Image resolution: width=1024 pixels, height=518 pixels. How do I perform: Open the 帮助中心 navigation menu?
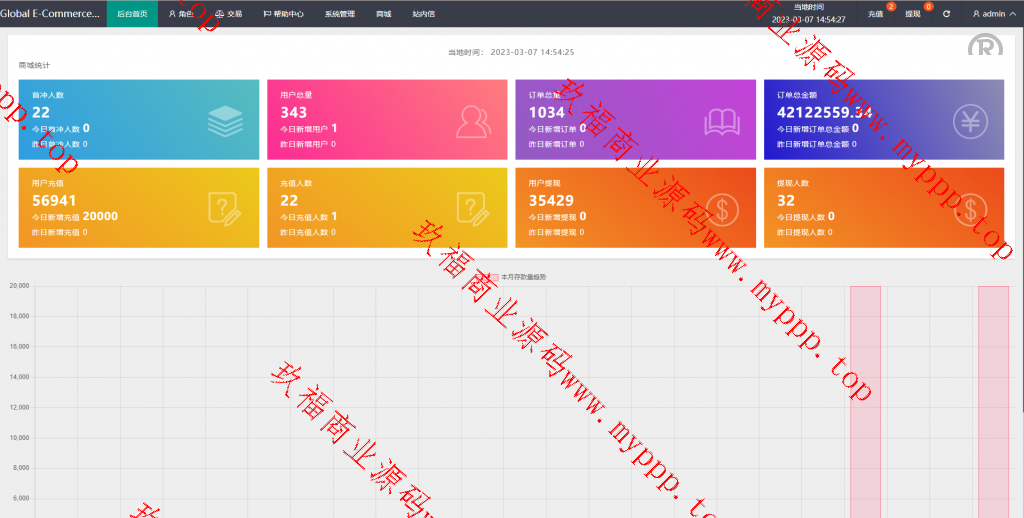(283, 14)
